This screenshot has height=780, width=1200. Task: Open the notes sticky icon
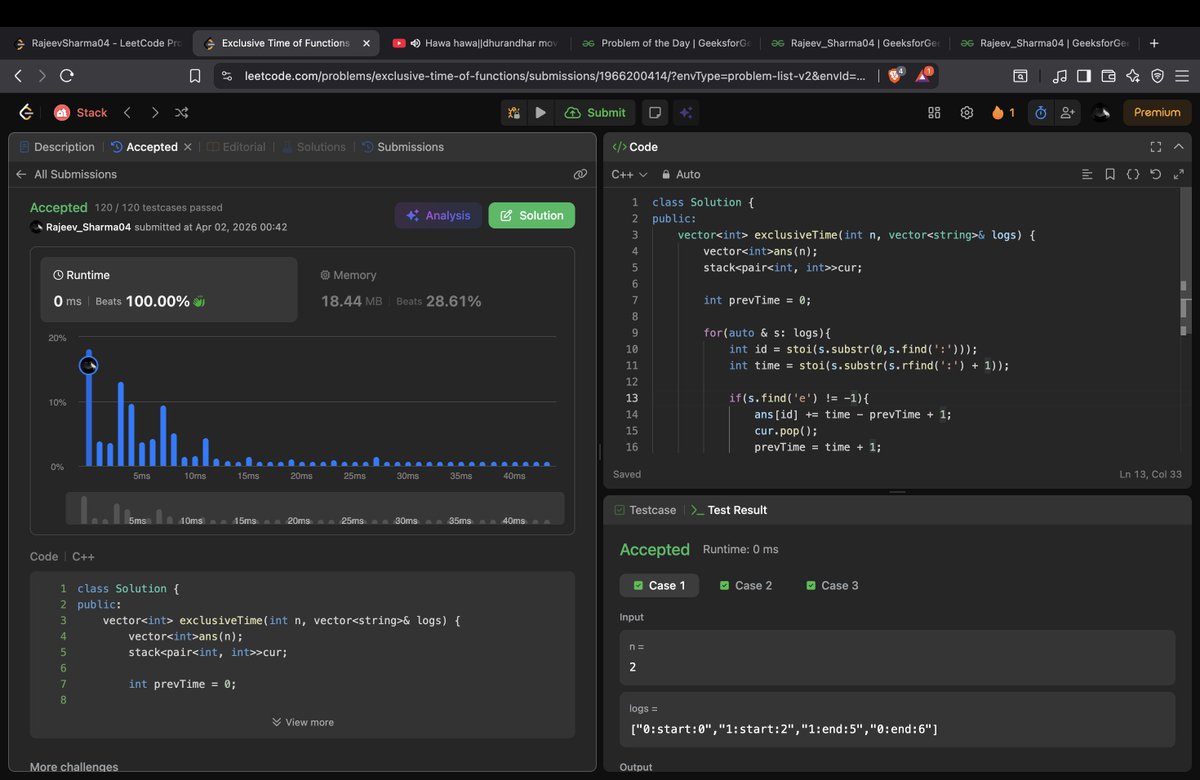coord(654,113)
